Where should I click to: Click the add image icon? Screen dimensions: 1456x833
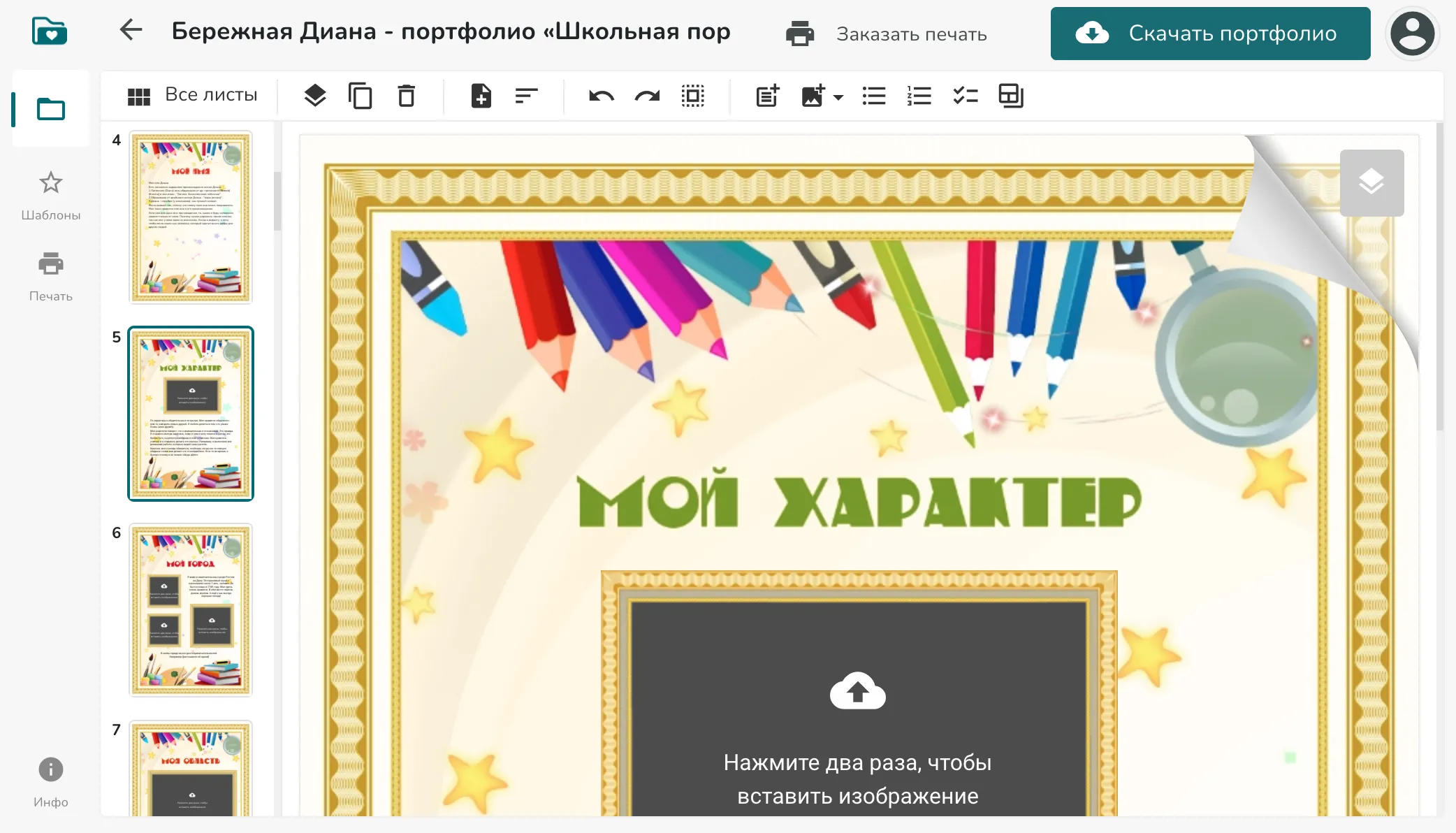[x=813, y=96]
